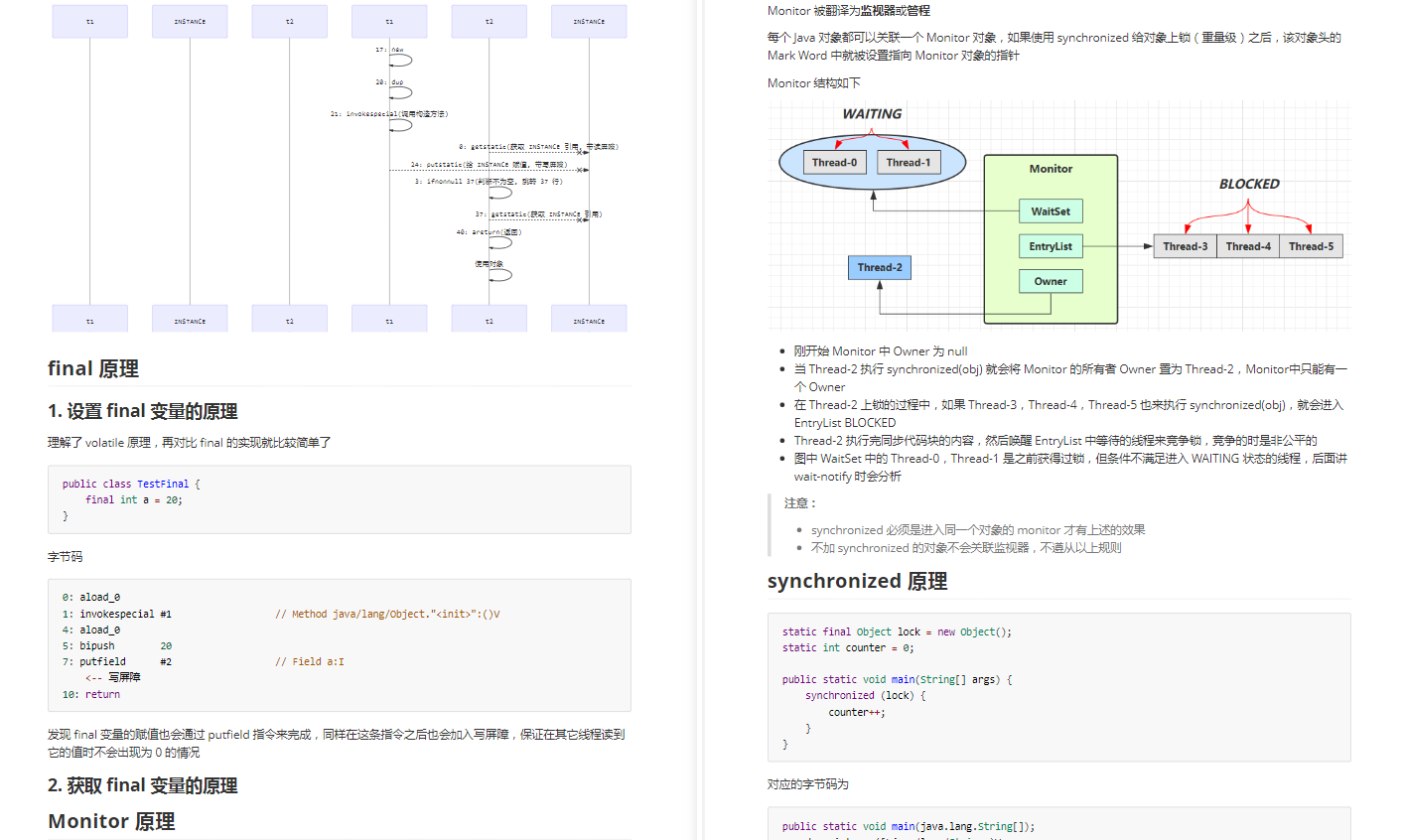Select bullet starting "当 Thread-2 执行 synchronized(obj)"

1070,378
